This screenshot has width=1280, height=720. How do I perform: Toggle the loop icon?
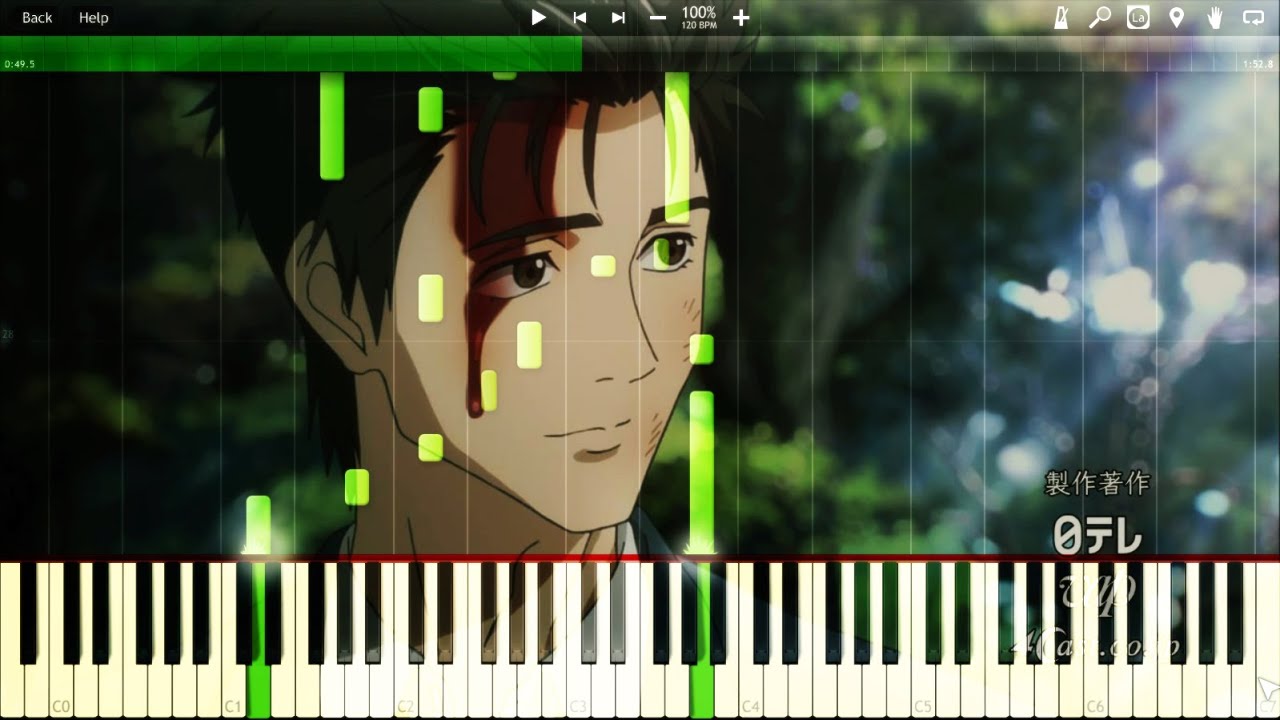coord(1253,17)
